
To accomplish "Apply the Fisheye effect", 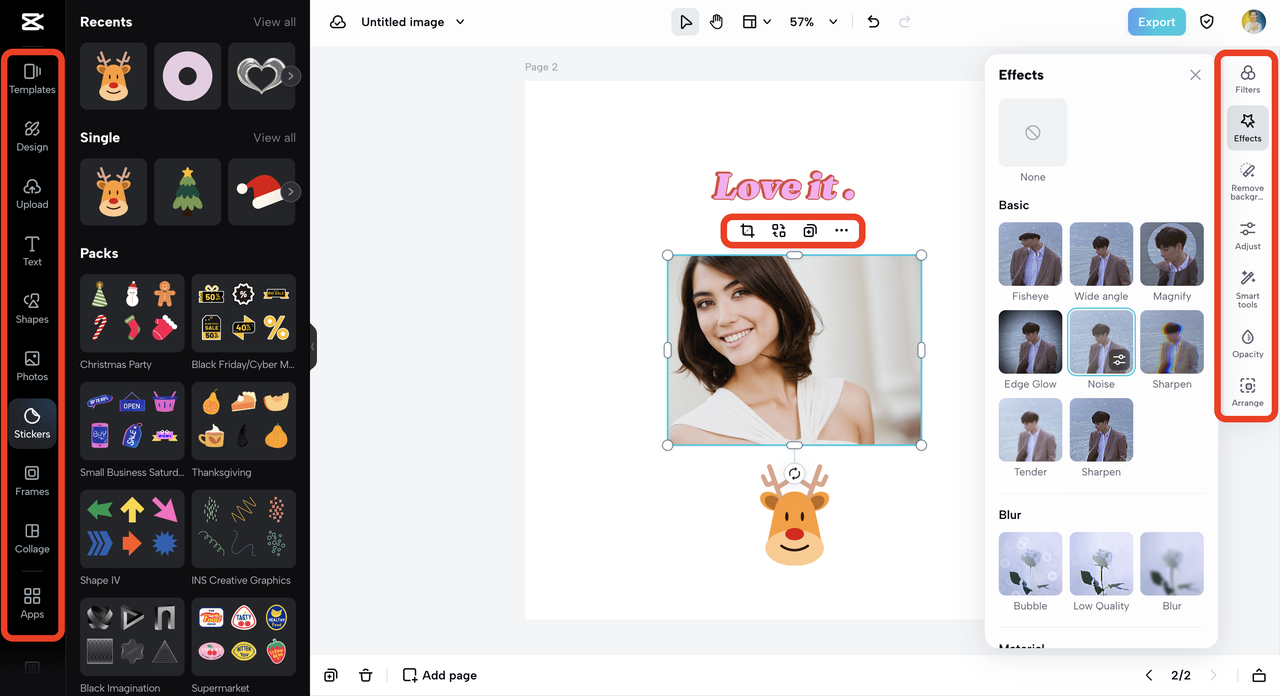I will [x=1030, y=254].
